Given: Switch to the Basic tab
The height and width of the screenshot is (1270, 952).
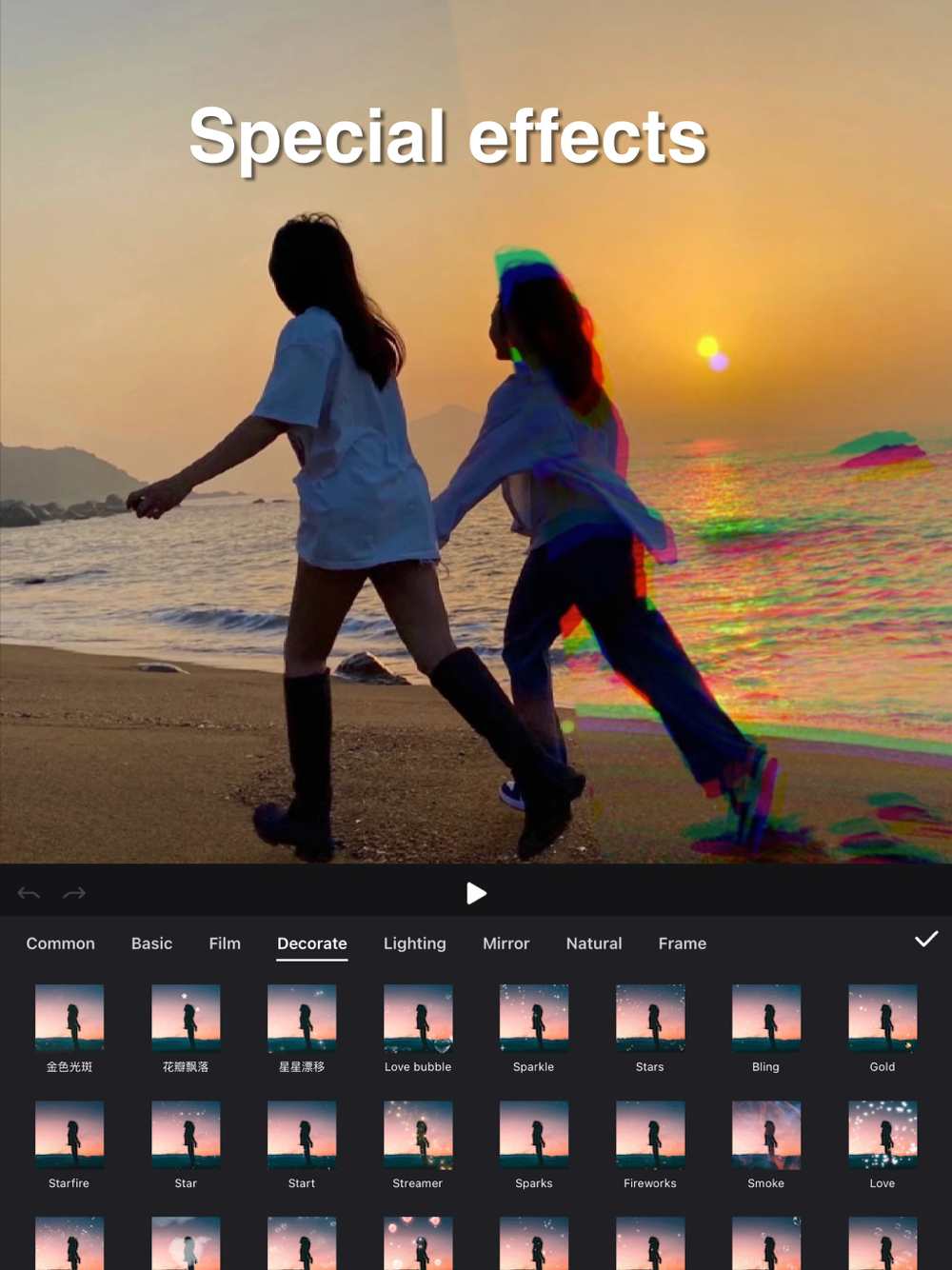Looking at the screenshot, I should coord(152,943).
